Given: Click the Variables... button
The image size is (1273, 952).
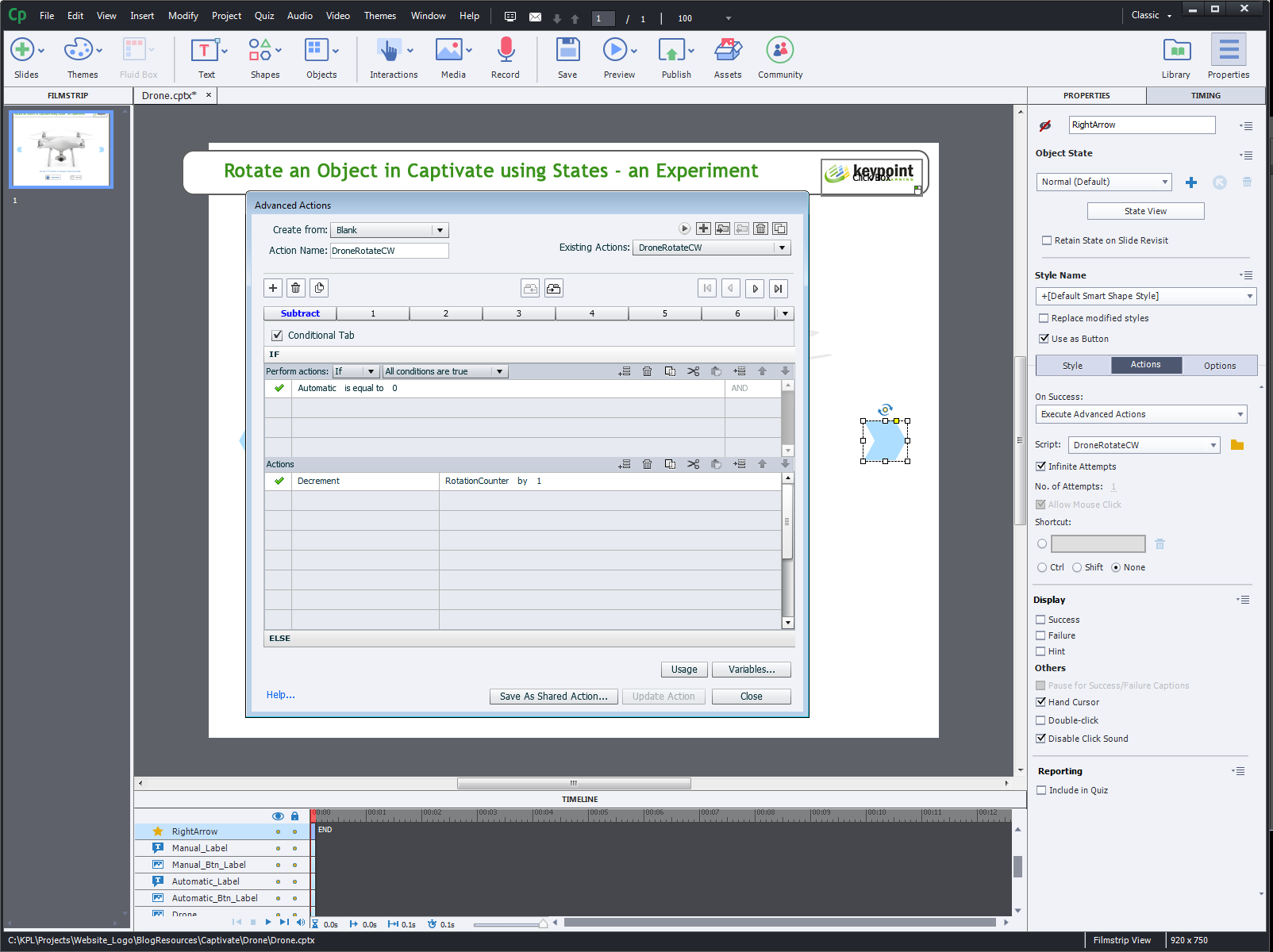Looking at the screenshot, I should pos(751,670).
